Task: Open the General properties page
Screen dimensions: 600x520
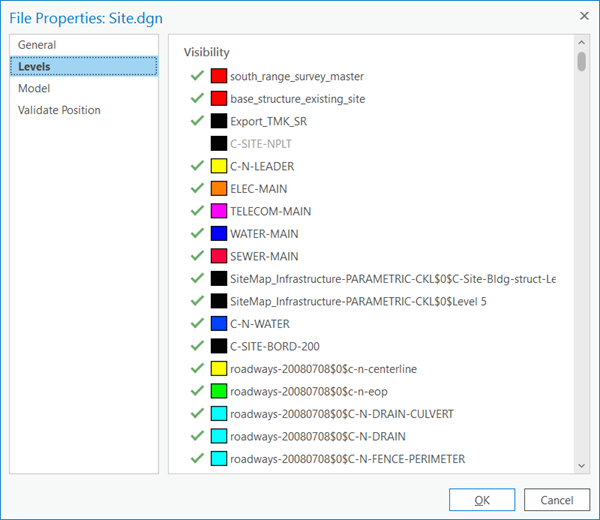Action: pyautogui.click(x=37, y=45)
